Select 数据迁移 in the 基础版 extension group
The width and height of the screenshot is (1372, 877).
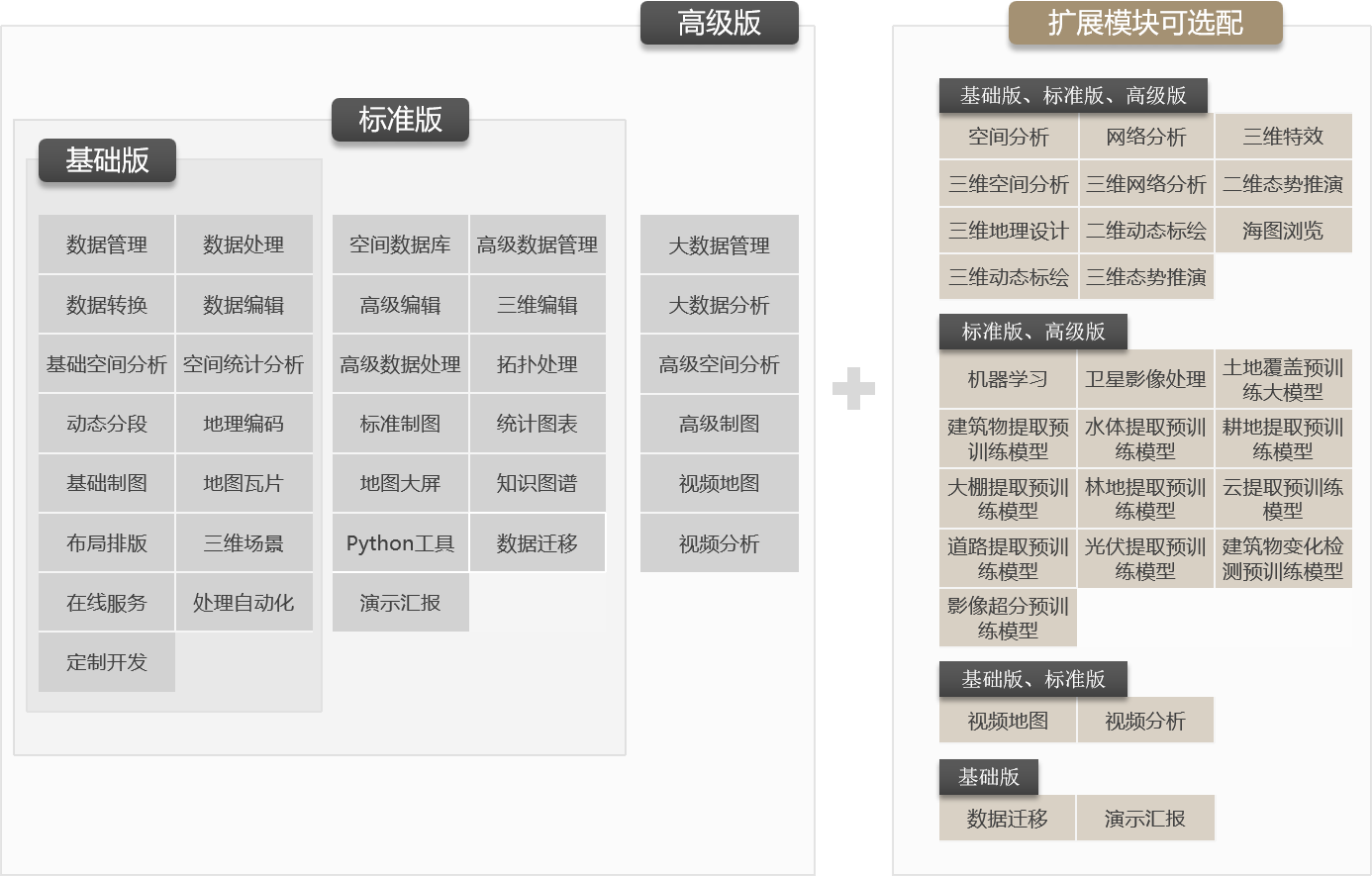point(1008,819)
